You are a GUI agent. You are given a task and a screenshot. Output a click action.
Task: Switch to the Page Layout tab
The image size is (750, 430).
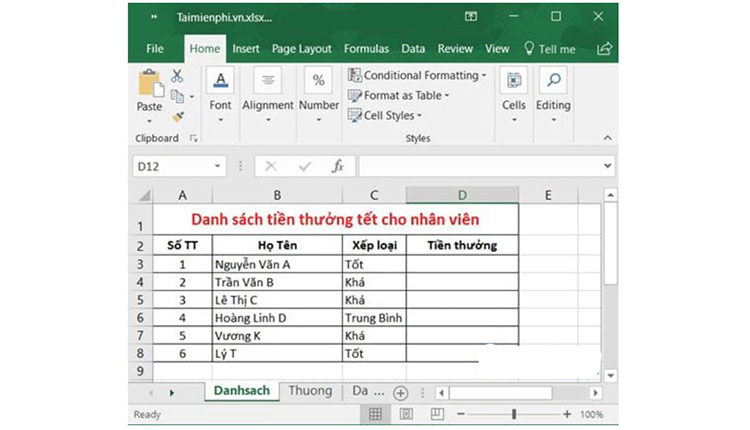(x=301, y=49)
